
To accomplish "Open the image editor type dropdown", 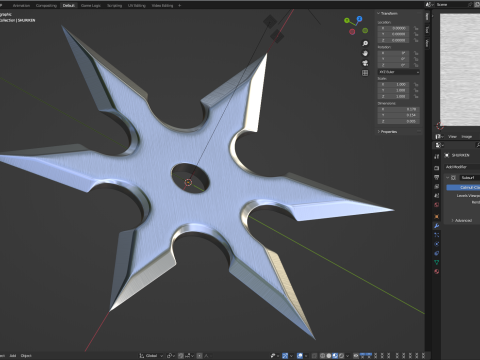I will point(440,137).
